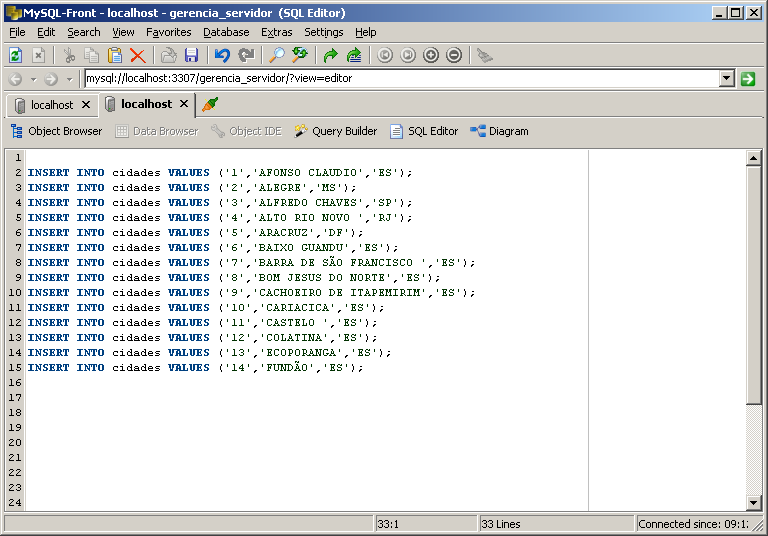Run the SQL query green arrow

[x=331, y=55]
